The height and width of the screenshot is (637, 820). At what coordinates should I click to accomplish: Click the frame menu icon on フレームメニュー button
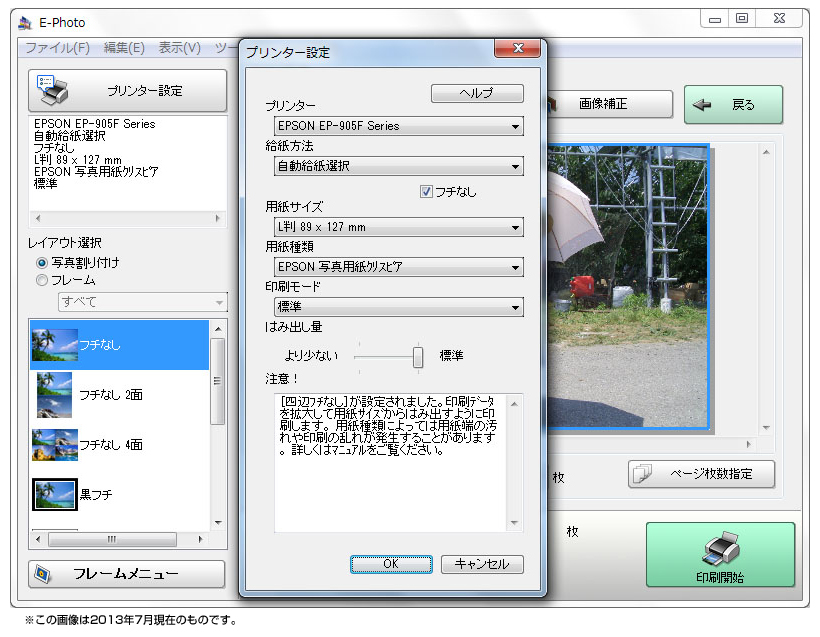pos(43,574)
